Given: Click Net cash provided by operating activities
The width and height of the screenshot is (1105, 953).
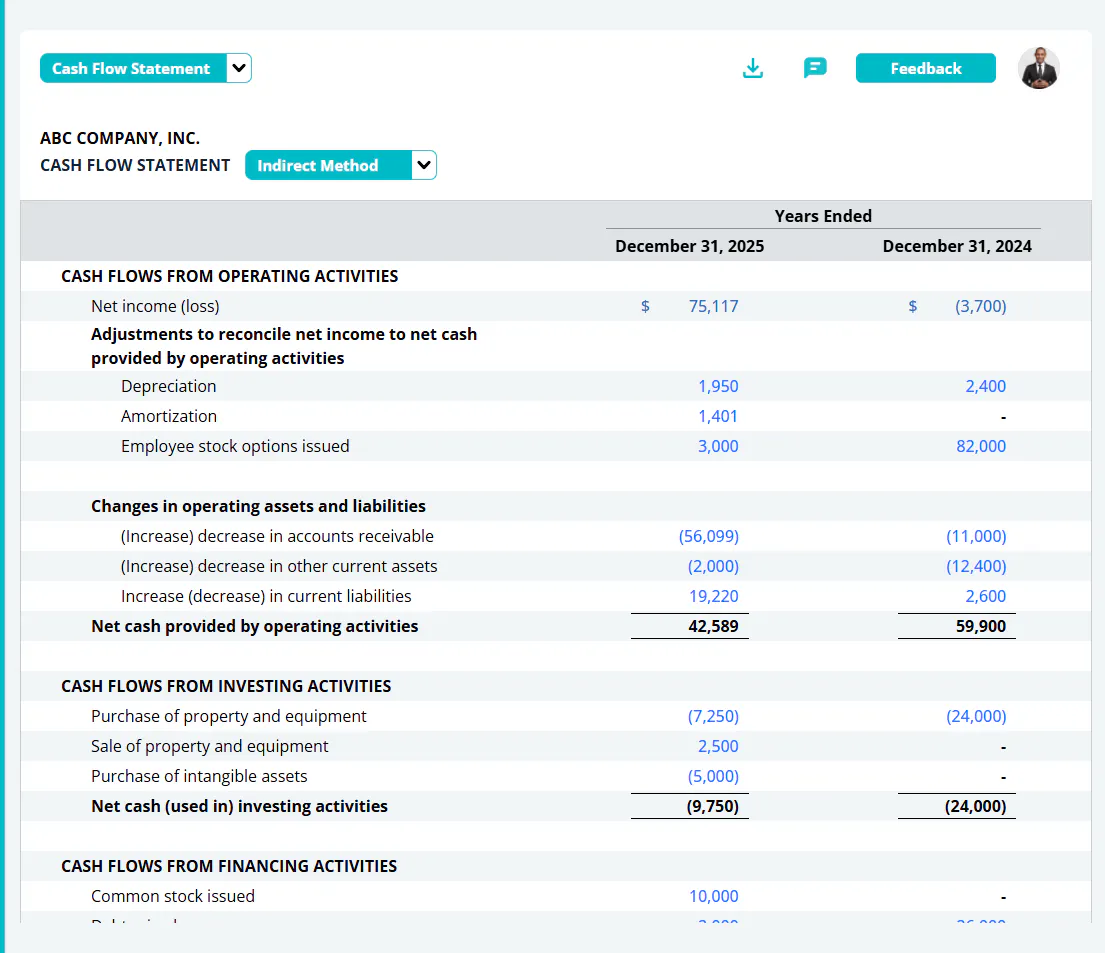Looking at the screenshot, I should (x=254, y=627).
